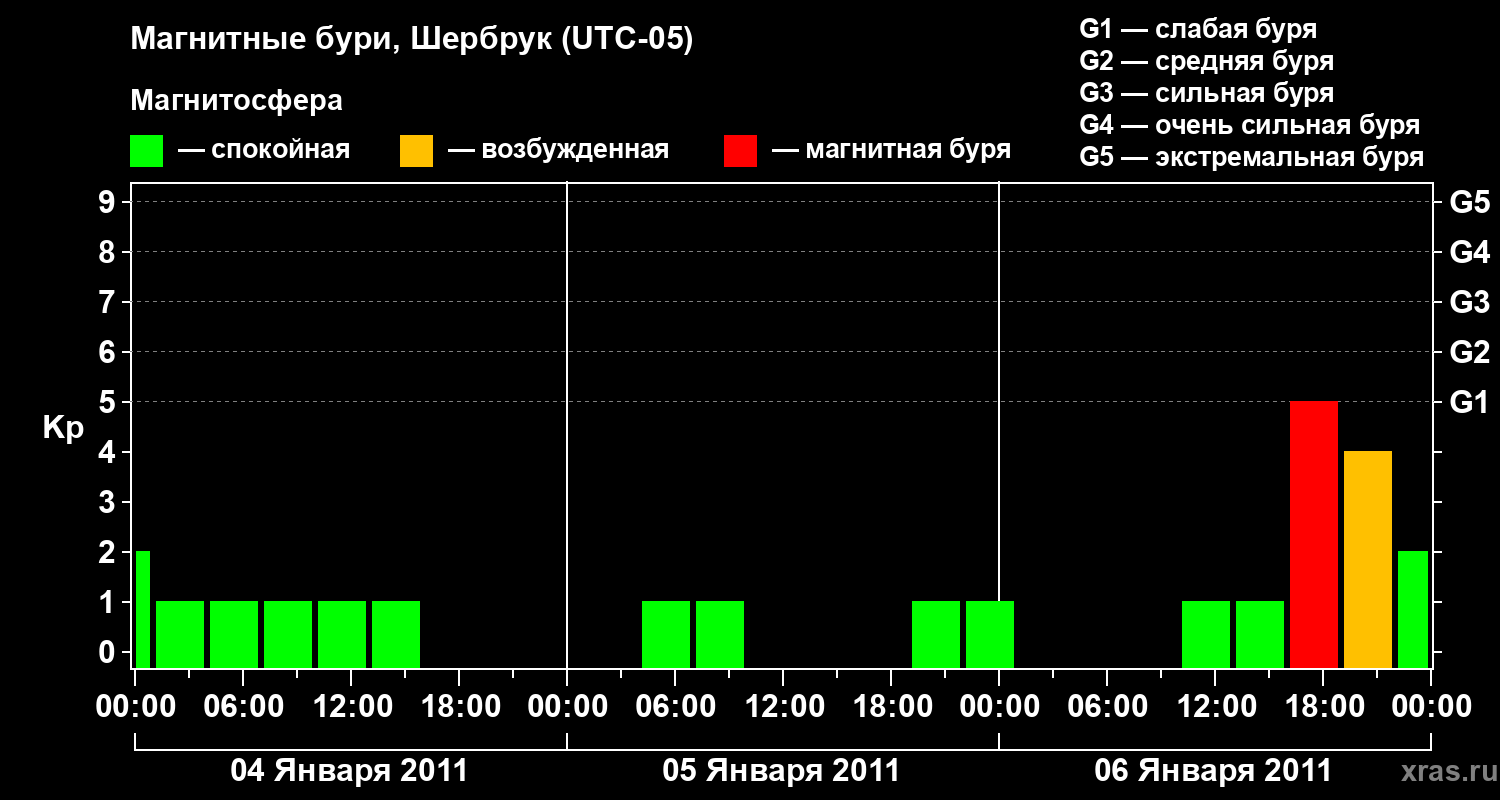Viewport: 1500px width, 800px height.
Task: Click the green 'спокойная' legend swatch
Action: coord(147,151)
